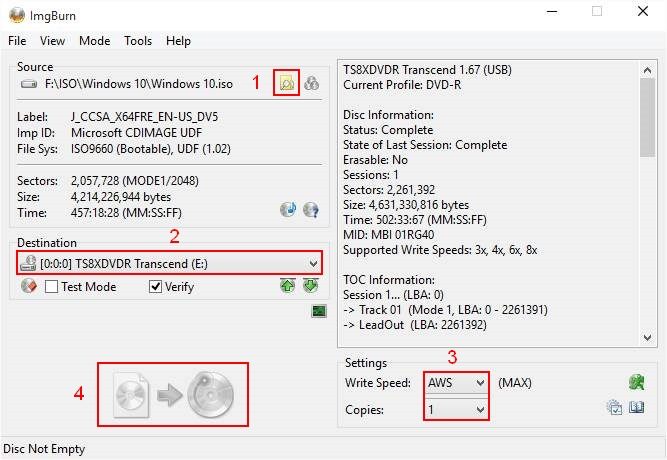This screenshot has width=667, height=460.
Task: Expand the Destination drive dropdown
Action: point(314,263)
